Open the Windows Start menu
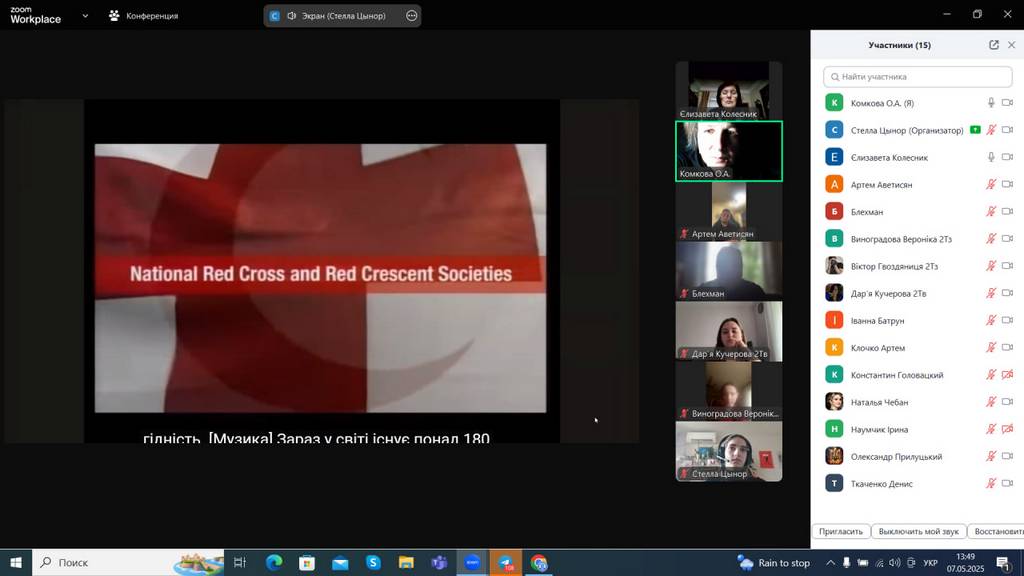The image size is (1024, 576). (x=16, y=562)
